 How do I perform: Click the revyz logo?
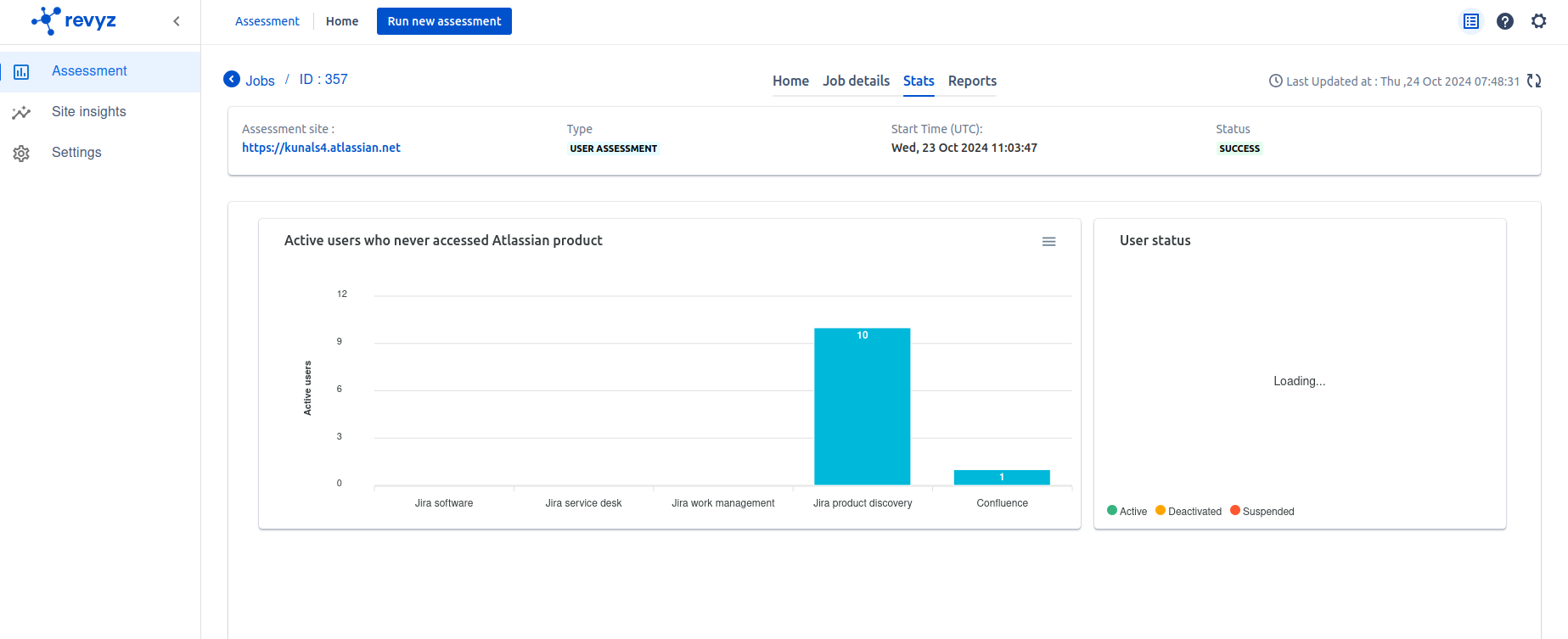coord(74,20)
